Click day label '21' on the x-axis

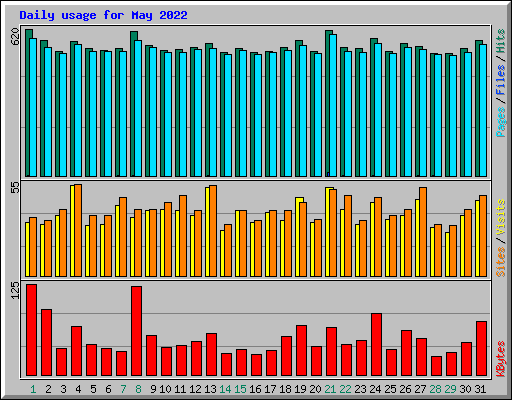pos(330,389)
